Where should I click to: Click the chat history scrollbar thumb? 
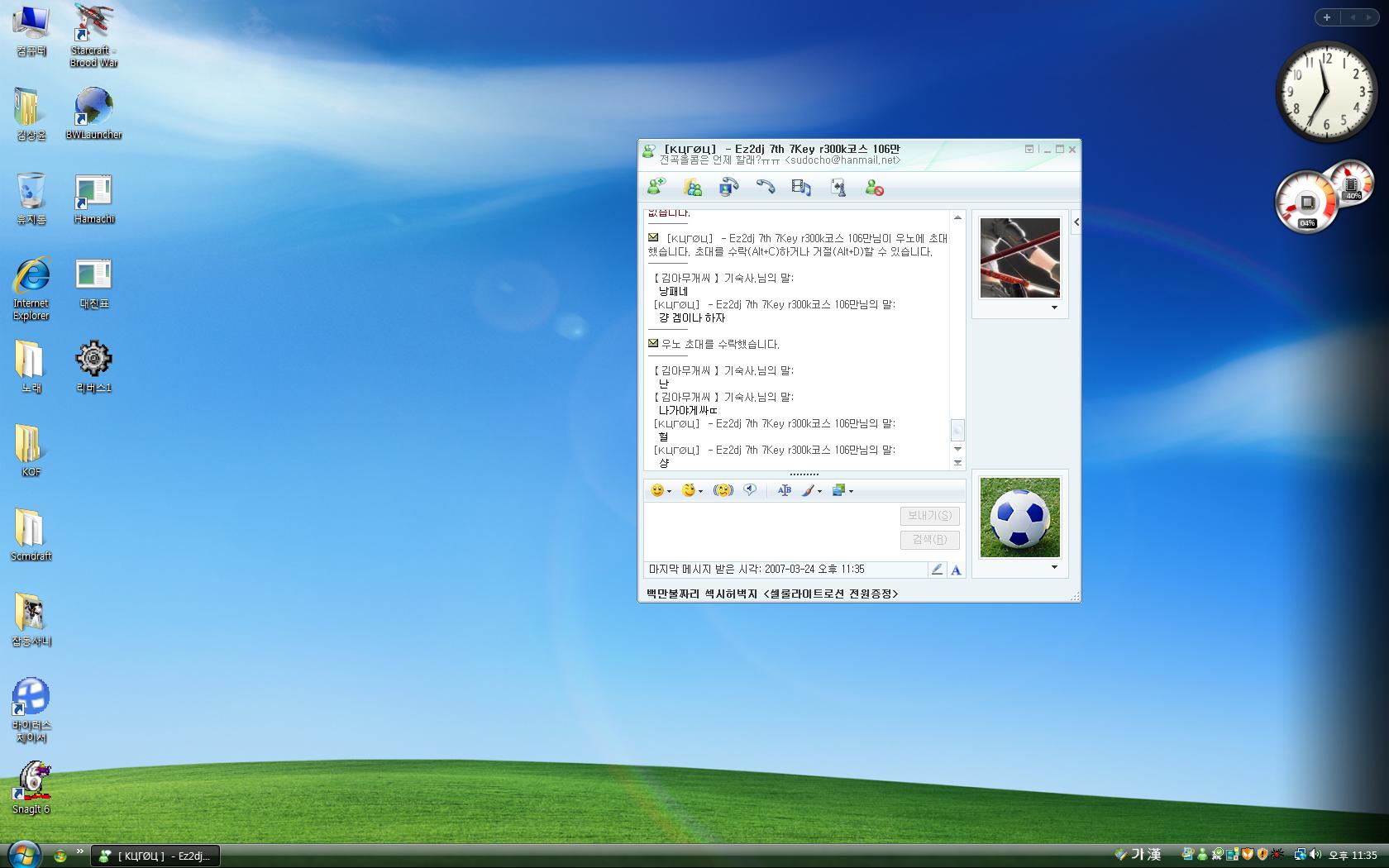pyautogui.click(x=957, y=430)
